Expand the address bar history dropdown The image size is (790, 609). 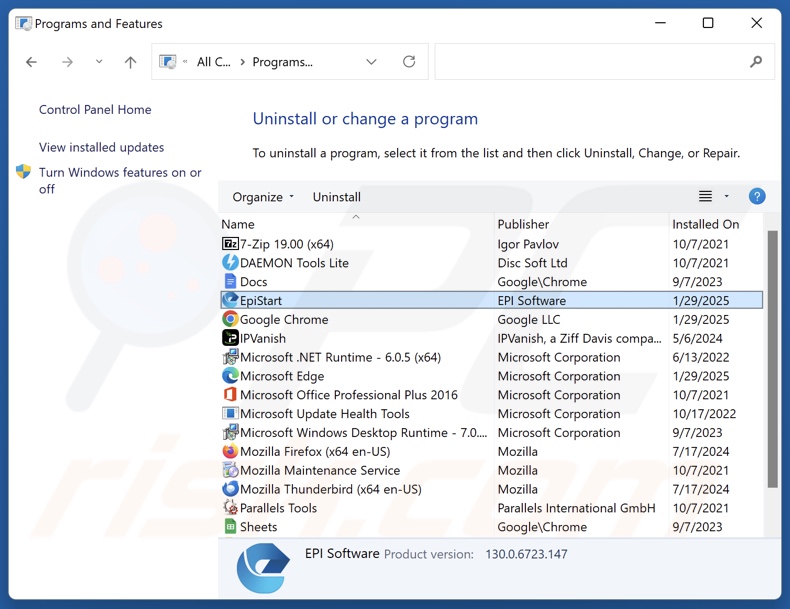click(x=371, y=61)
